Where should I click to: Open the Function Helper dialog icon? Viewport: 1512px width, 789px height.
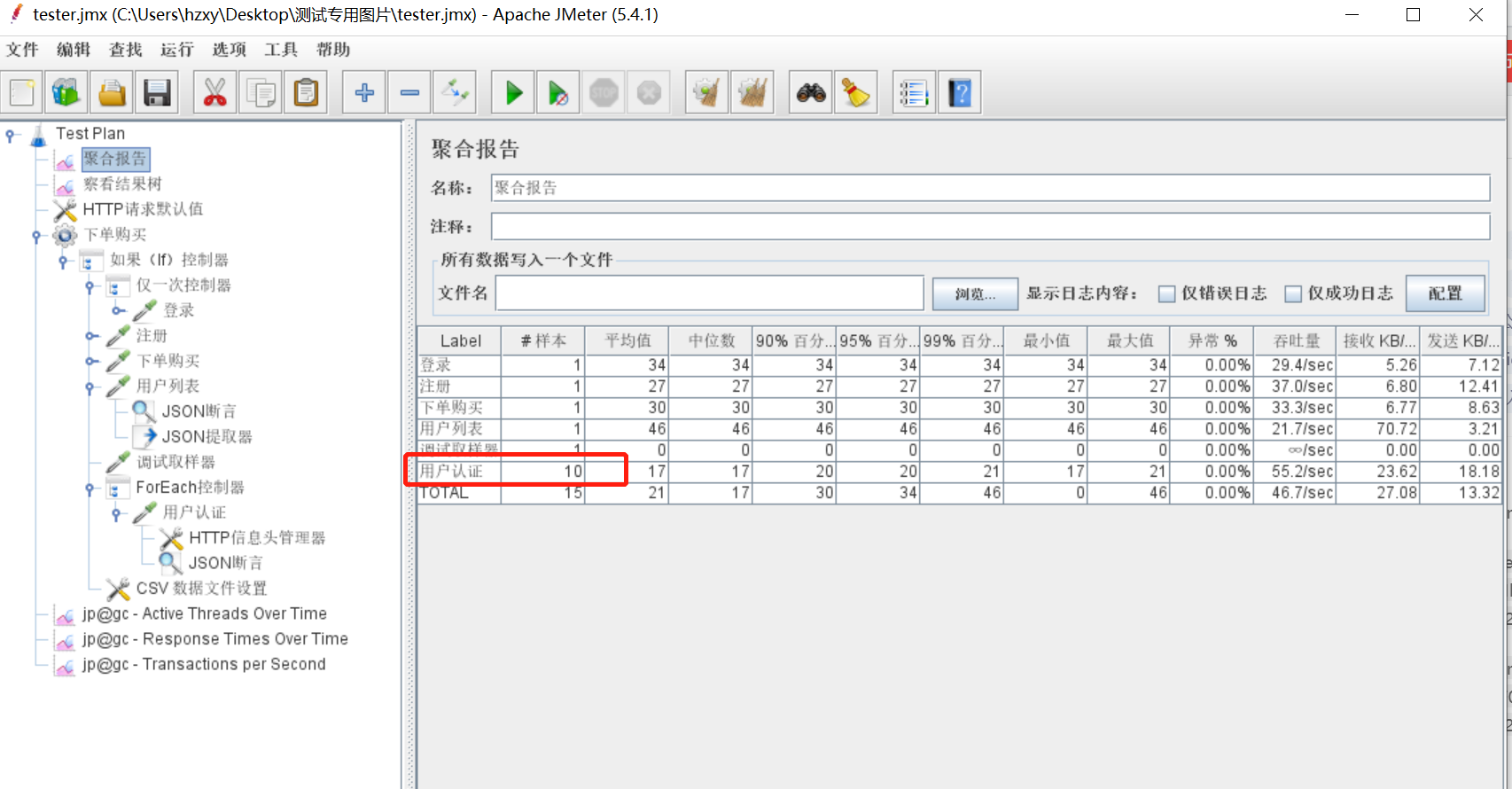tap(915, 92)
